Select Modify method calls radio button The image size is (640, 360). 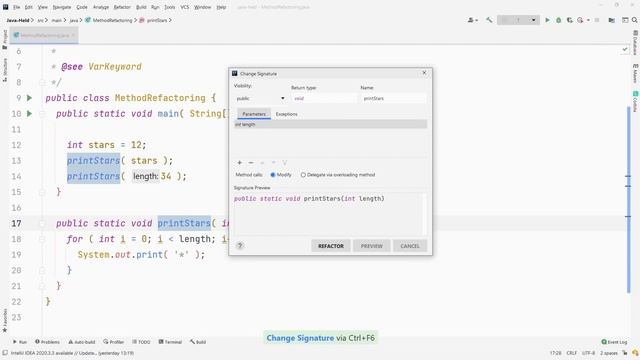(x=281, y=175)
